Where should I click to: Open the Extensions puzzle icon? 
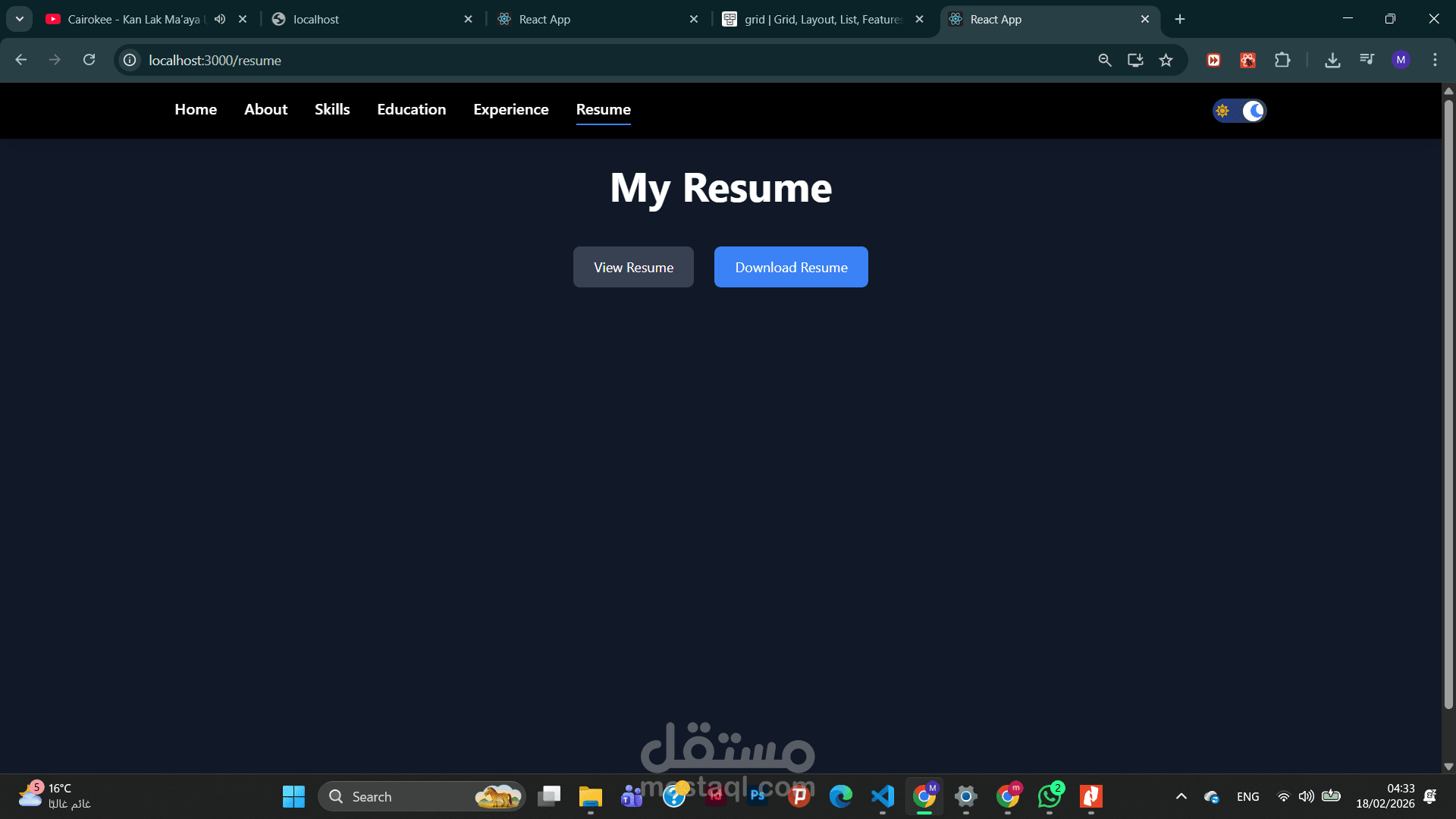pyautogui.click(x=1282, y=60)
